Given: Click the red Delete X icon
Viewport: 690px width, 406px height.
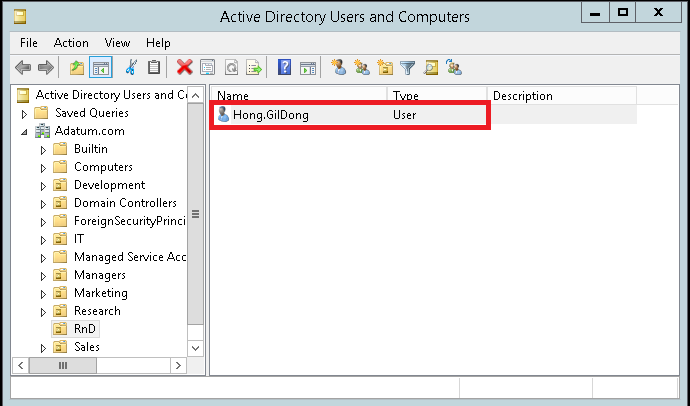Looking at the screenshot, I should [x=184, y=67].
